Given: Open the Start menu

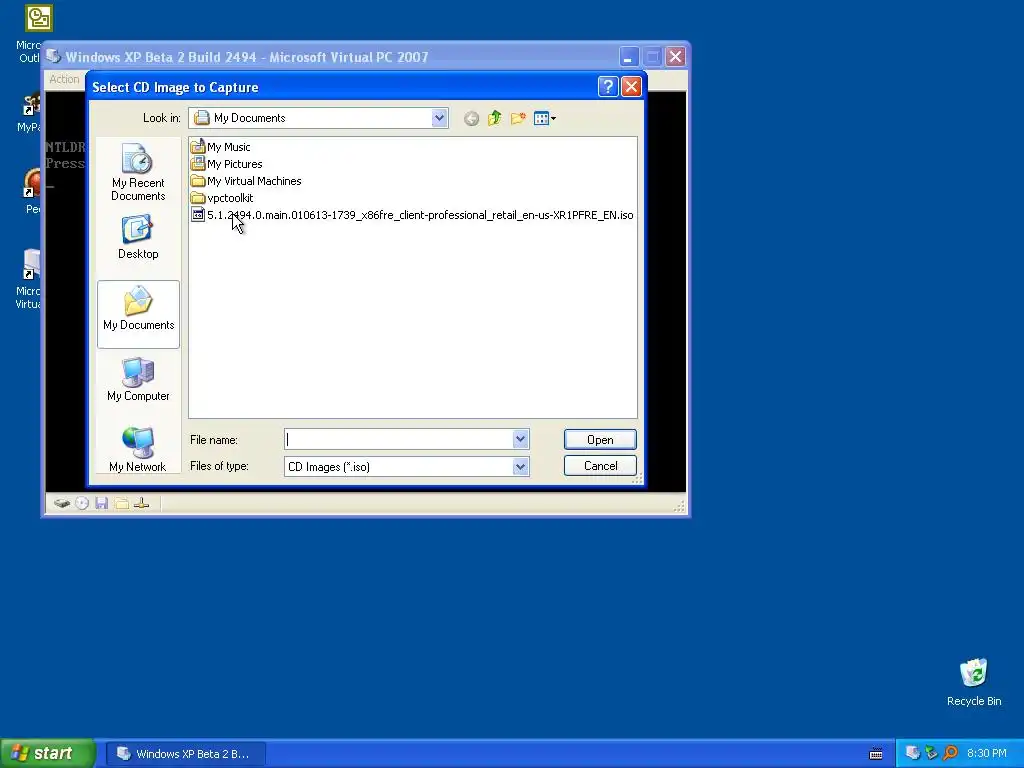Looking at the screenshot, I should 47,753.
